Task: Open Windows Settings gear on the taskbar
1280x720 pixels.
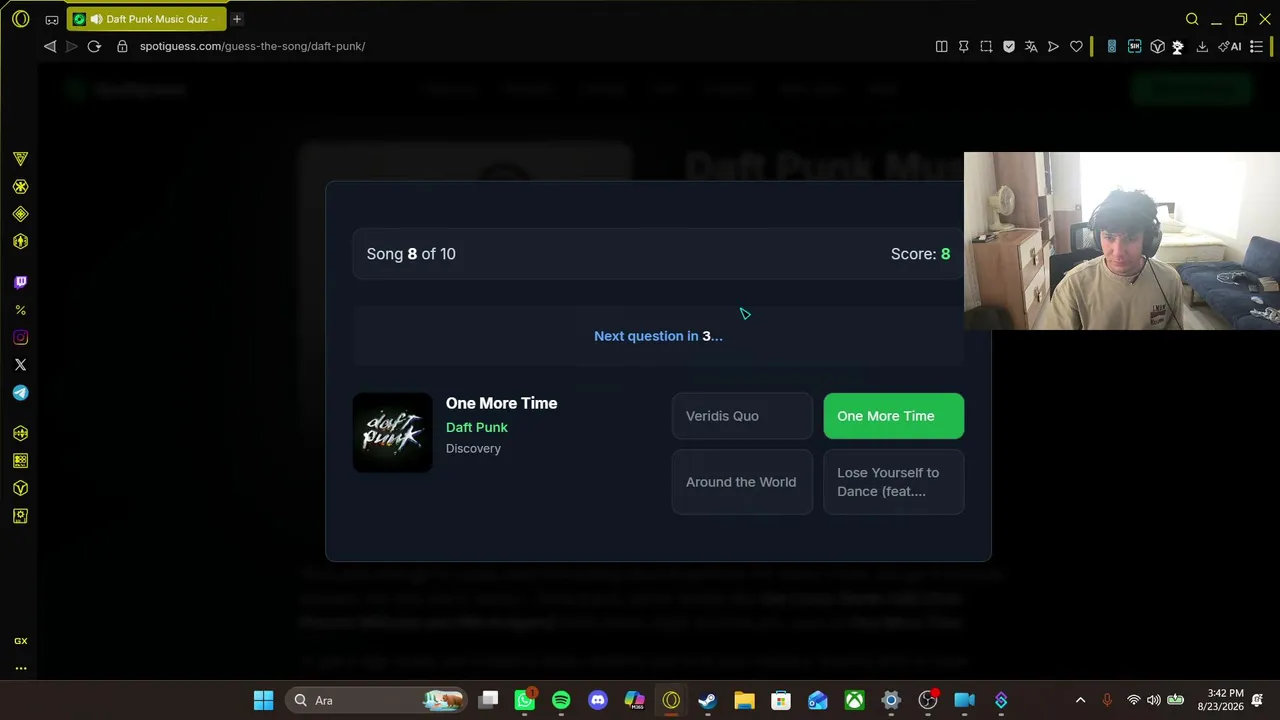Action: 891,700
